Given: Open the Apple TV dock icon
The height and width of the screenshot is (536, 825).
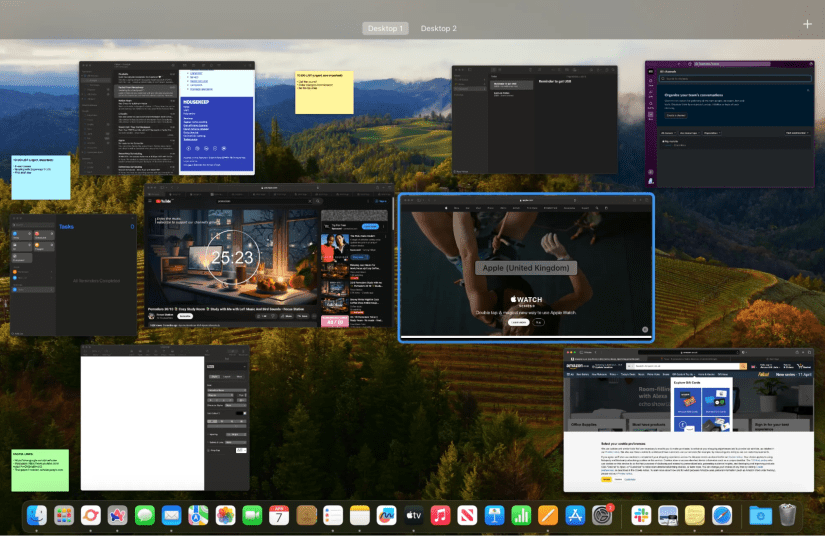Looking at the screenshot, I should click(414, 515).
